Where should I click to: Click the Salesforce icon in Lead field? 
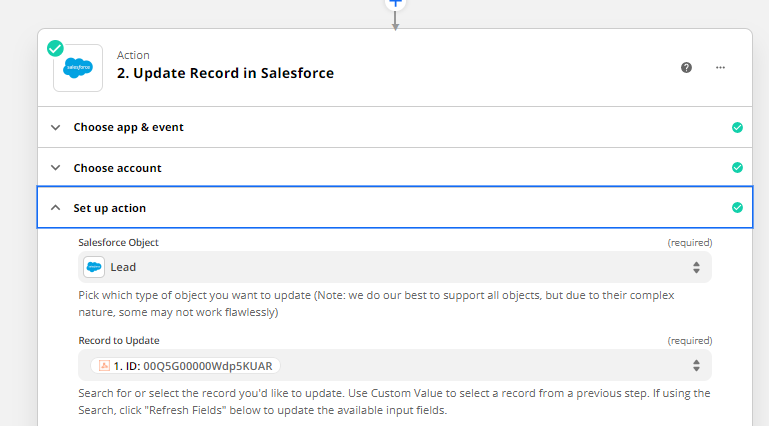click(94, 267)
